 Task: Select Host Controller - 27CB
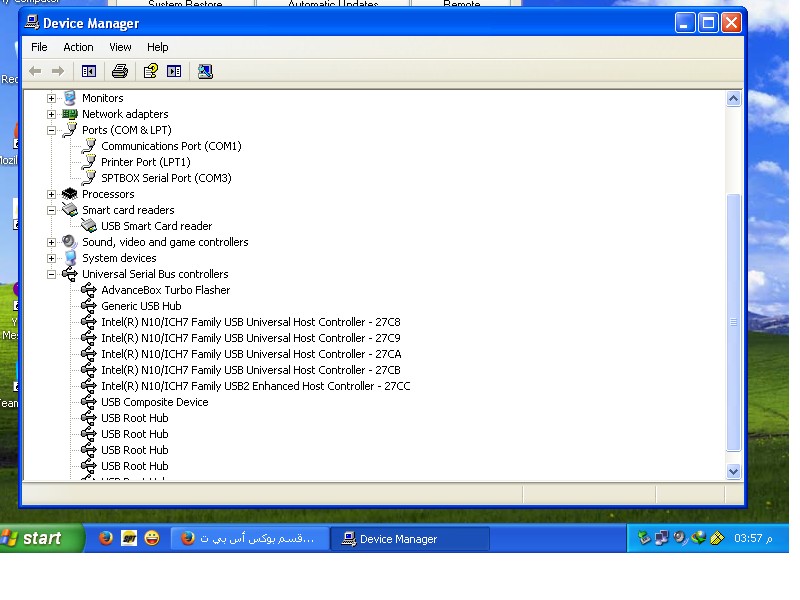(x=251, y=370)
